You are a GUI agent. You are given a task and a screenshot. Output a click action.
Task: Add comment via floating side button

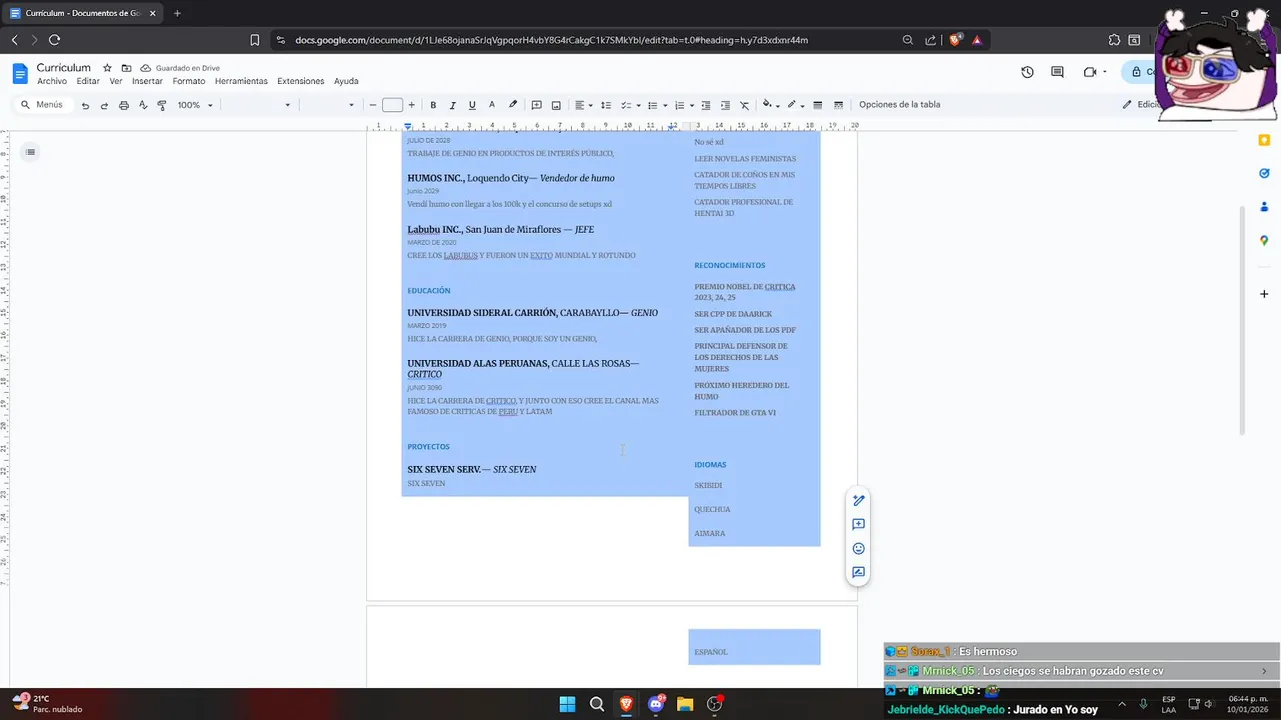[858, 524]
